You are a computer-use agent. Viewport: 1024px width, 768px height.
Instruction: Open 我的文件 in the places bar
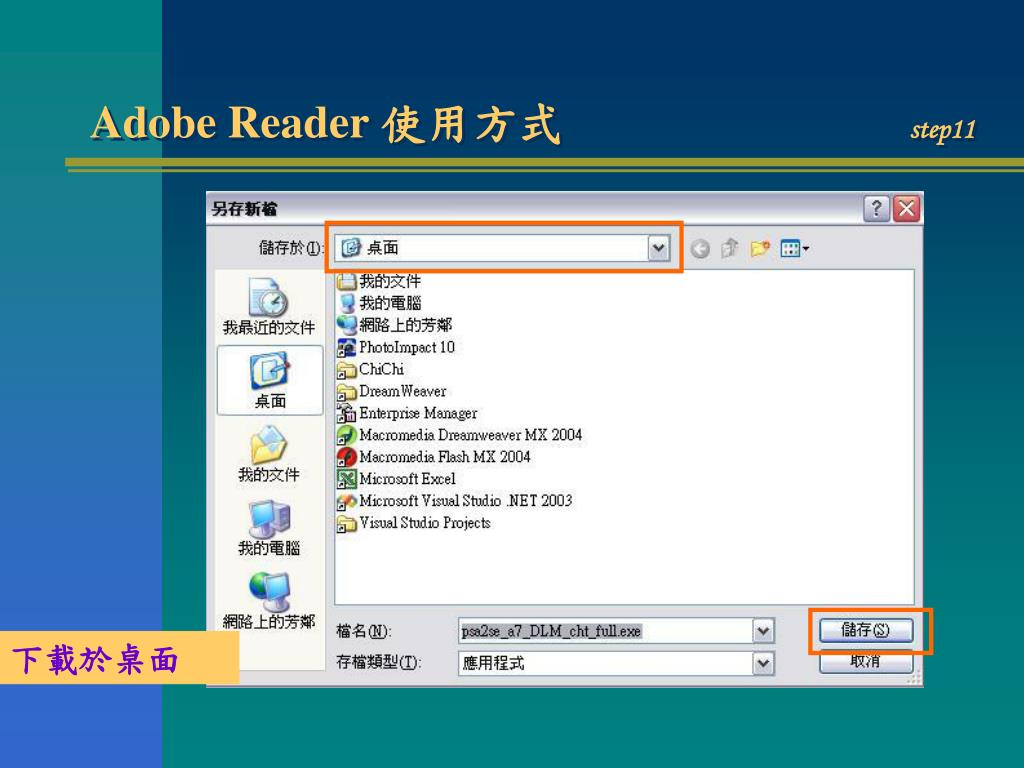(x=268, y=454)
